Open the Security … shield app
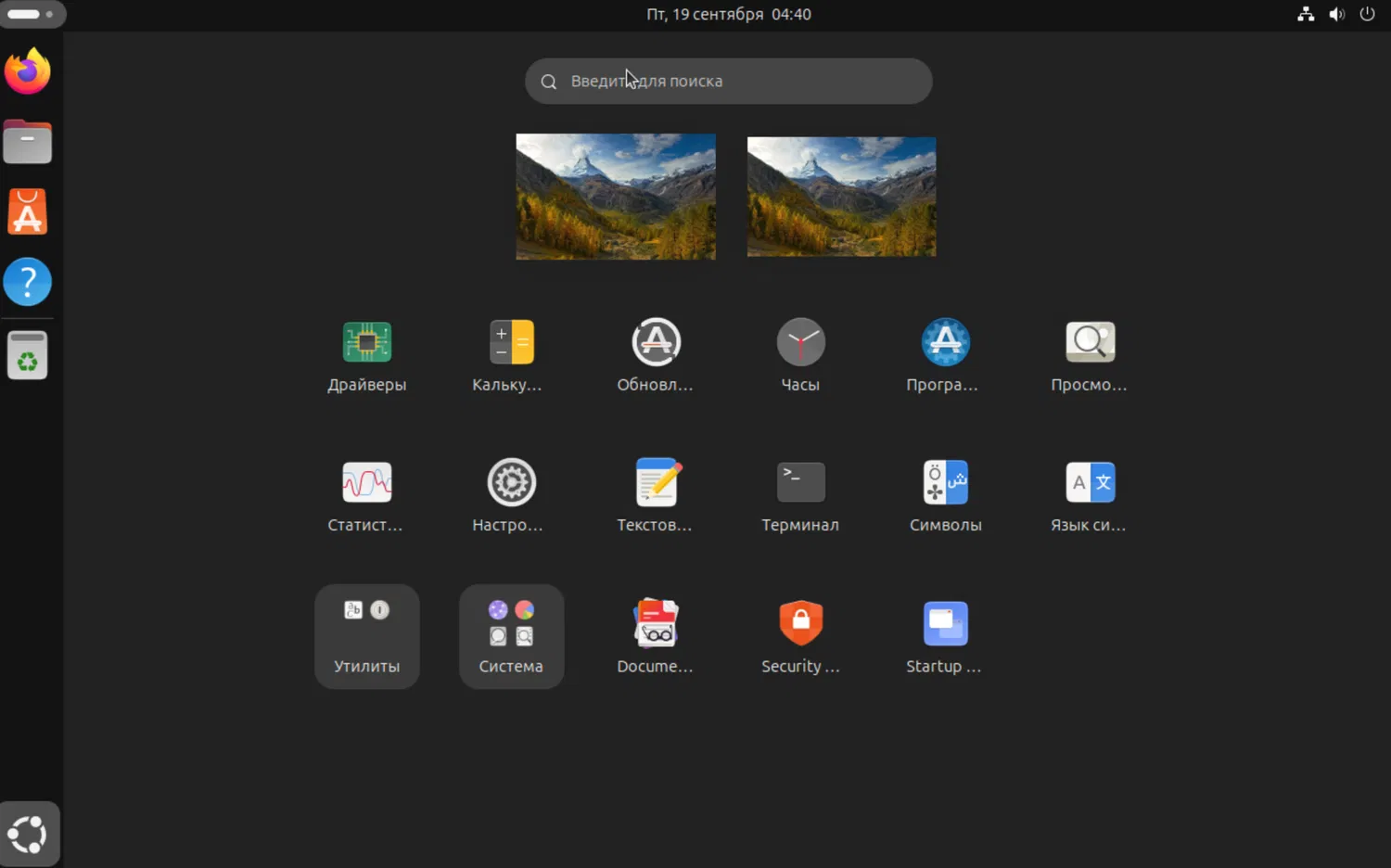 point(801,637)
